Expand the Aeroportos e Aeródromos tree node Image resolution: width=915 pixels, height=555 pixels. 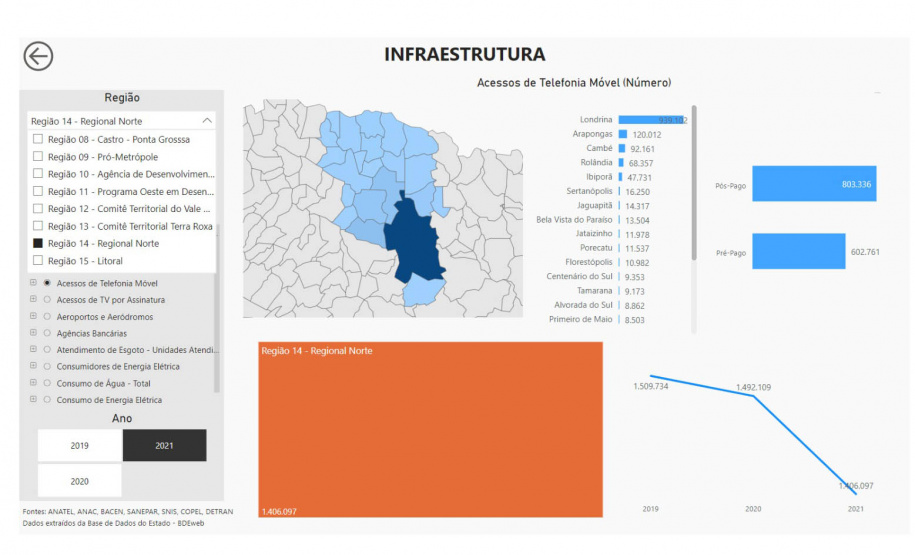pos(33,316)
